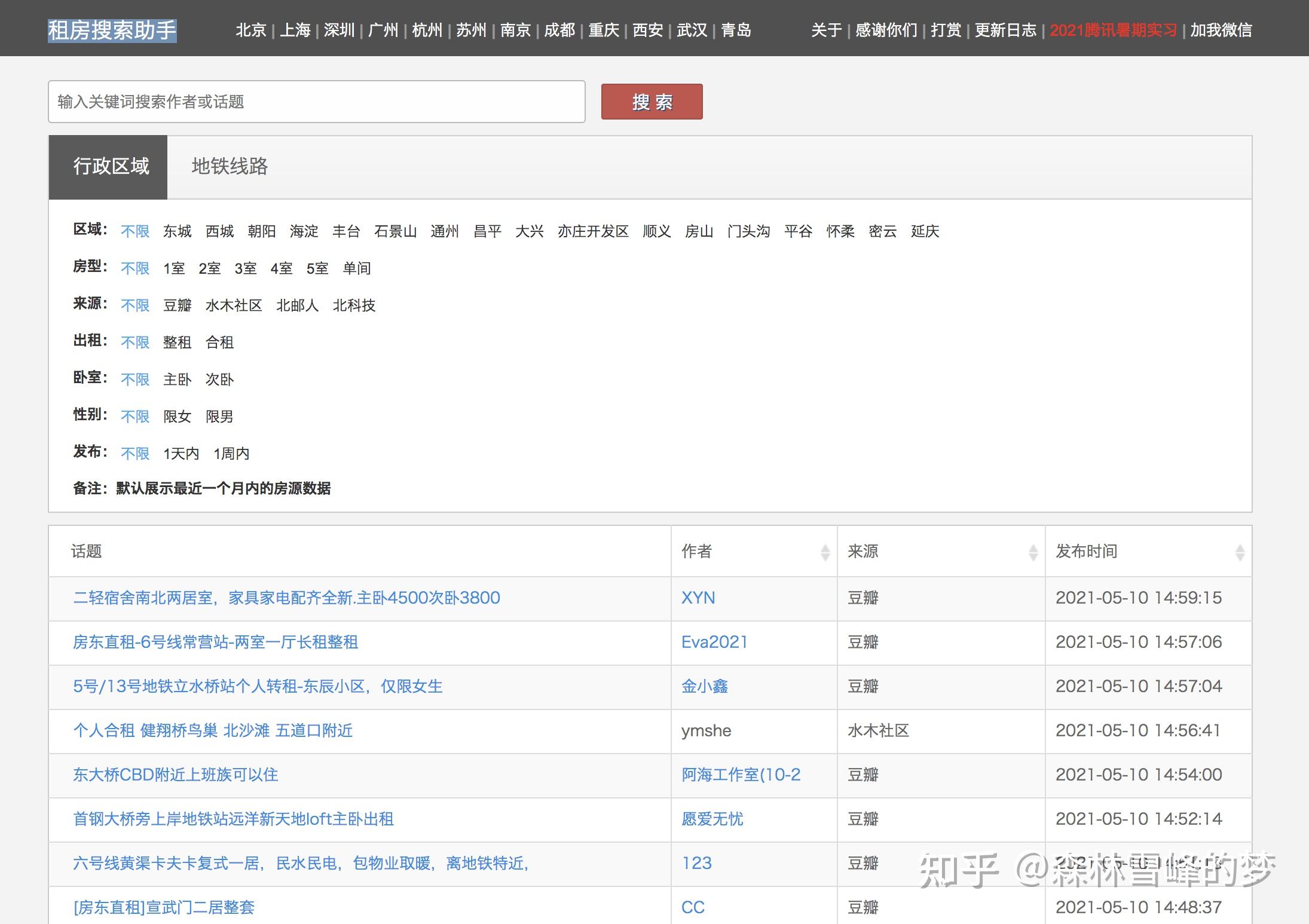This screenshot has width=1309, height=924.
Task: Sort table by 来源 column arrows
Action: (x=1033, y=552)
